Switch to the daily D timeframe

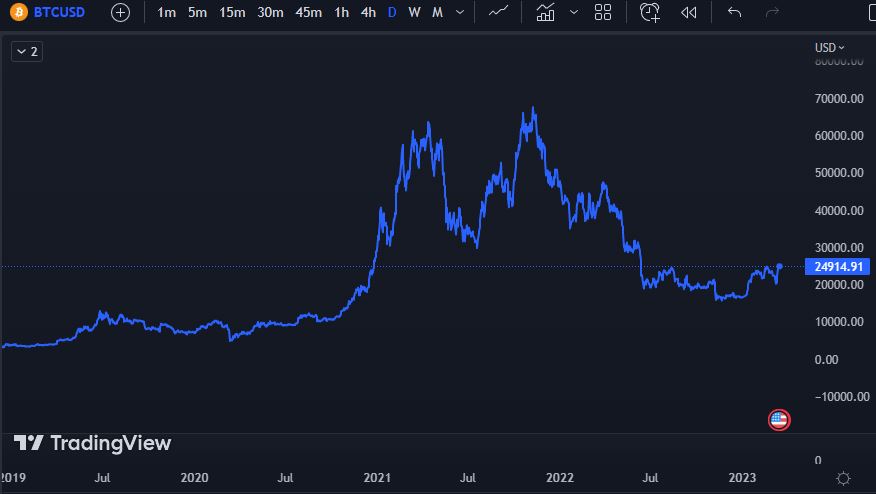tap(392, 12)
